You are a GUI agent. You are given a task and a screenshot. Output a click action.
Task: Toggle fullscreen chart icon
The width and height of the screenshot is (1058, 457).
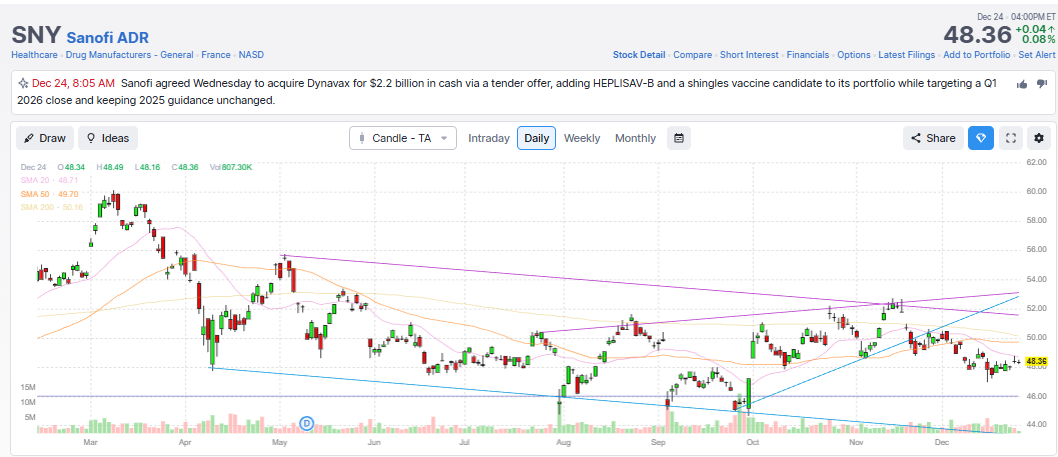[1011, 138]
